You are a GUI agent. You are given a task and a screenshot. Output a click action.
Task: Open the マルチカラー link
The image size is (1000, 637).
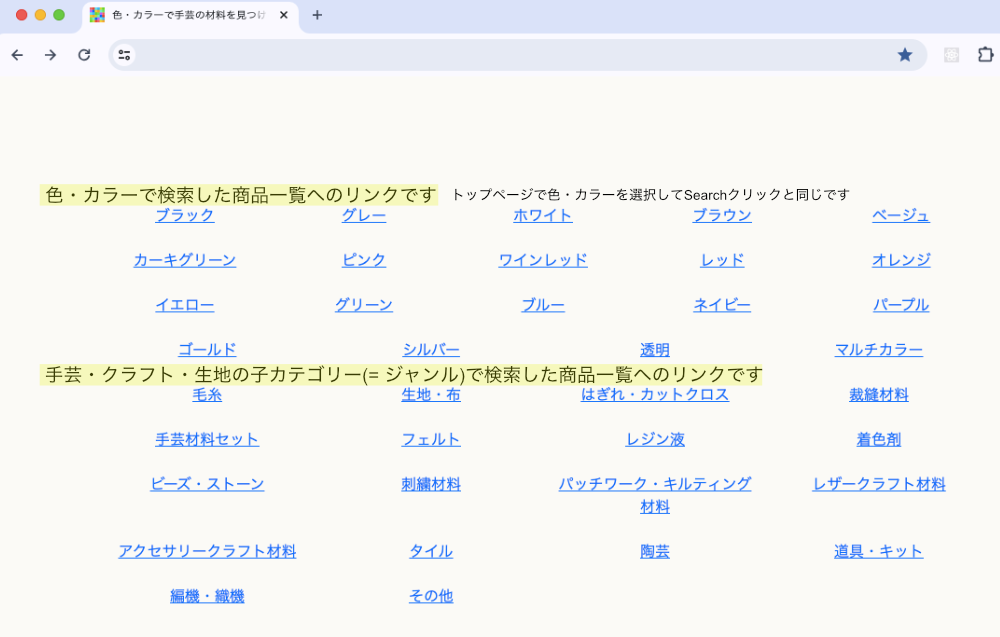879,350
